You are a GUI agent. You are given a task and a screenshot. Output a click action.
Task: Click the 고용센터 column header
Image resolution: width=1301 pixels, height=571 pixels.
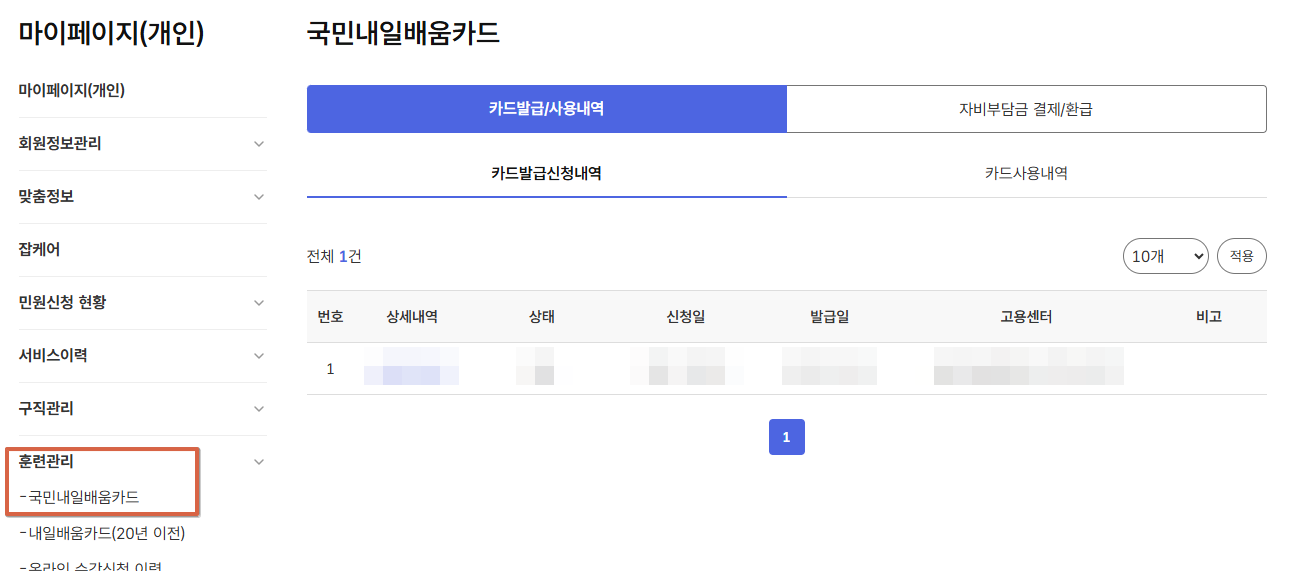1026,317
